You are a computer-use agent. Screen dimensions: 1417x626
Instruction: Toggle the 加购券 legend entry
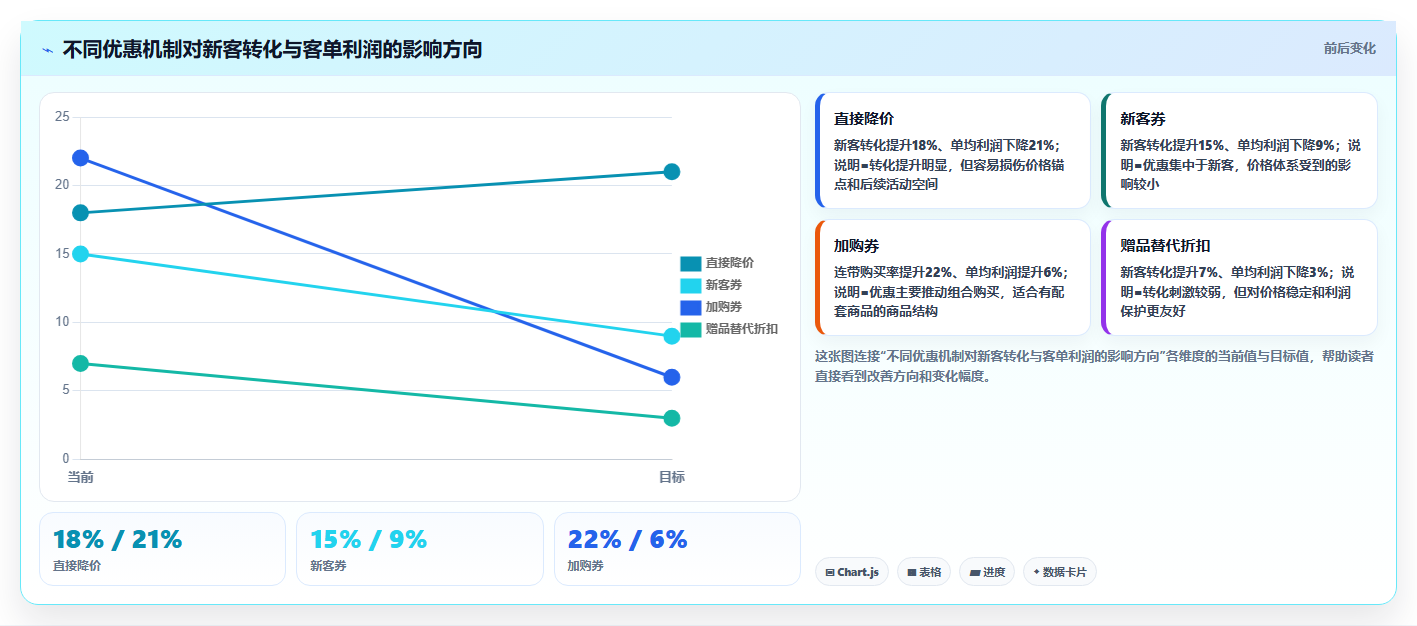(711, 307)
